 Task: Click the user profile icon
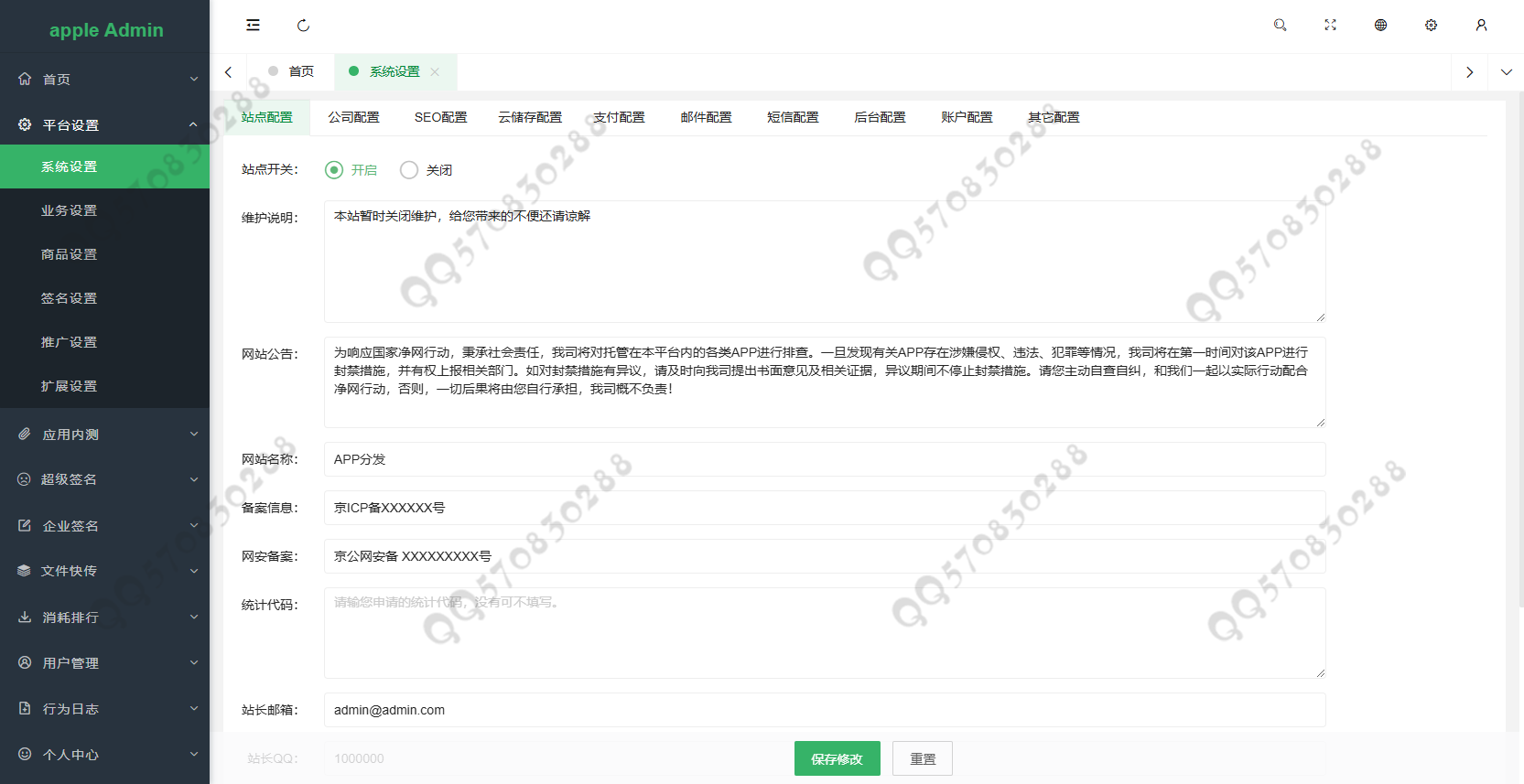pyautogui.click(x=1481, y=26)
